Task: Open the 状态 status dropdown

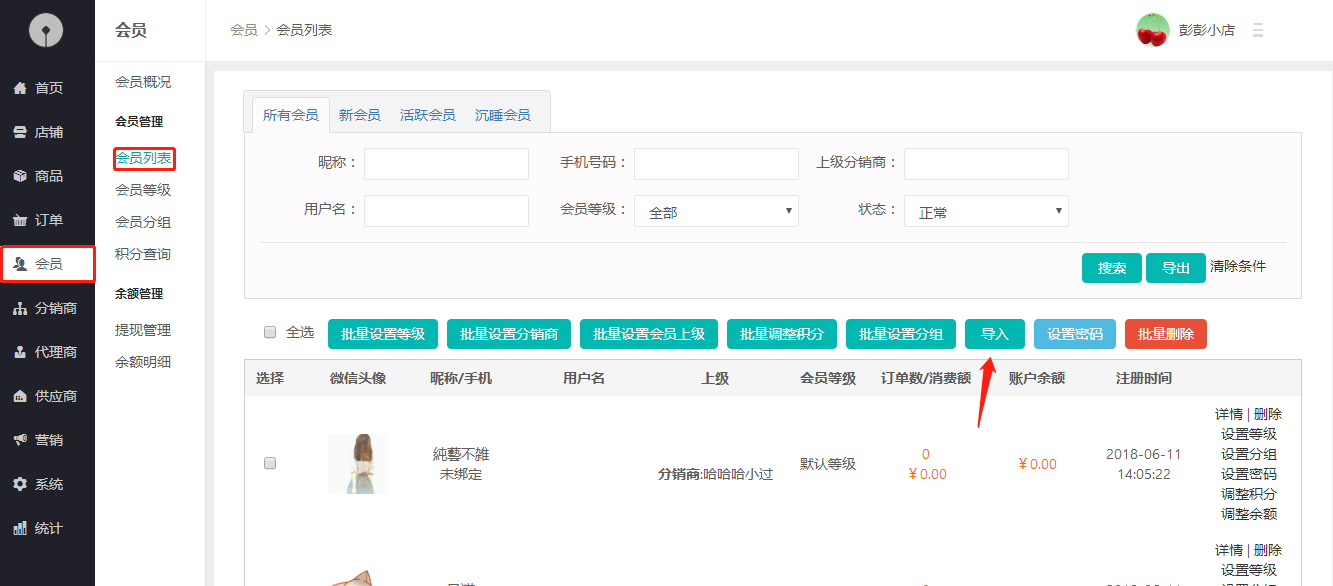Action: coord(986,211)
